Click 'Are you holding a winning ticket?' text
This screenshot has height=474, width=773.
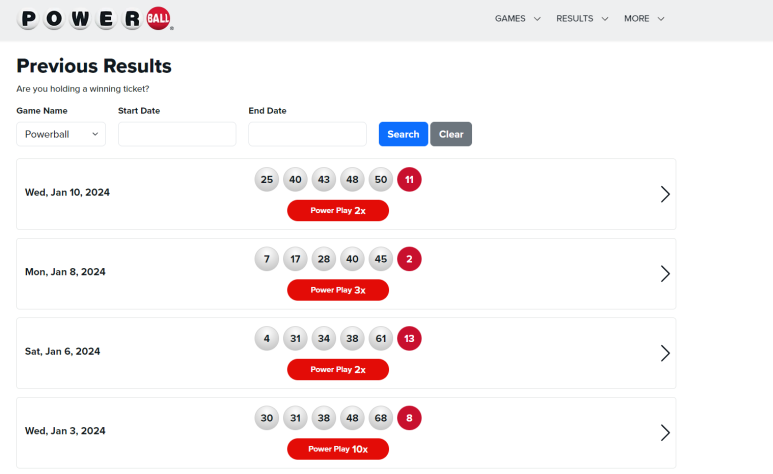83,89
